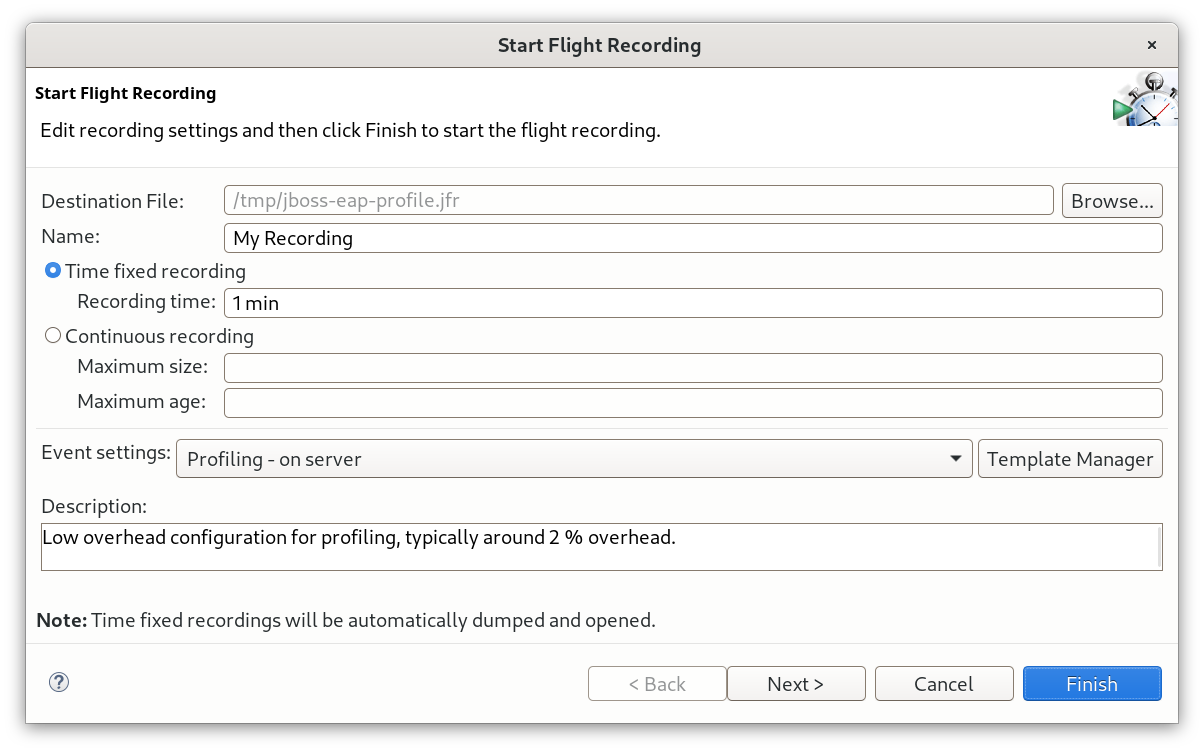Go to the Next wizard page
This screenshot has height=752, width=1204.
795,684
